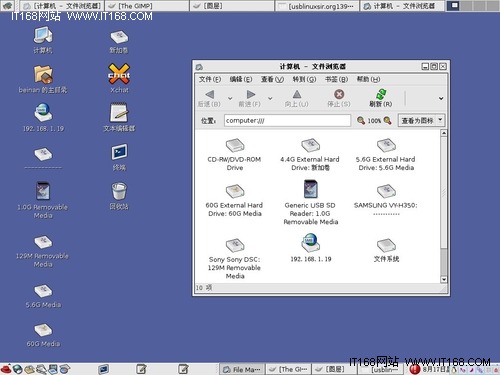Click the scrollbar up arrow in file browser
This screenshot has width=500, height=375.
click(444, 133)
